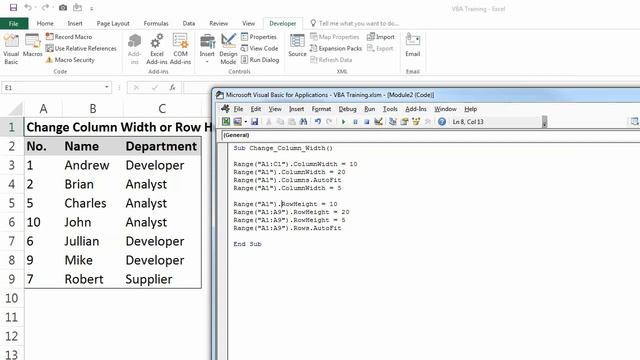Start Record Macro in Code group
The width and height of the screenshot is (640, 360).
[x=69, y=37]
